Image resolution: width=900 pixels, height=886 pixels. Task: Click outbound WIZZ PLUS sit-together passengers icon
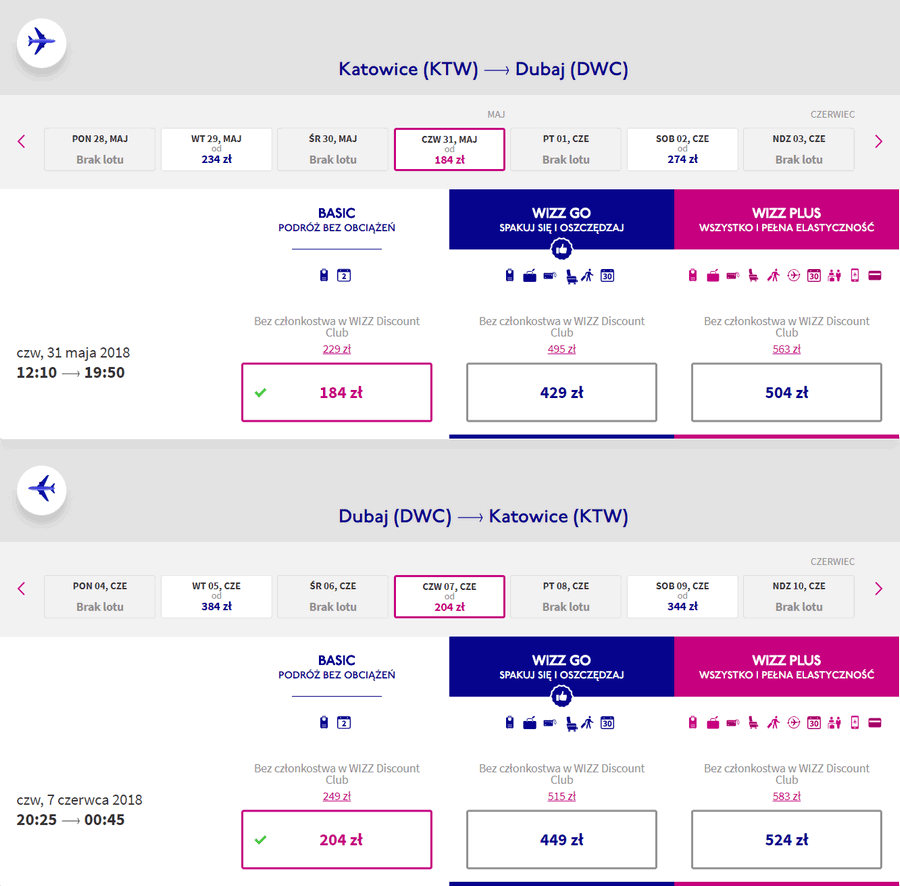coord(835,276)
